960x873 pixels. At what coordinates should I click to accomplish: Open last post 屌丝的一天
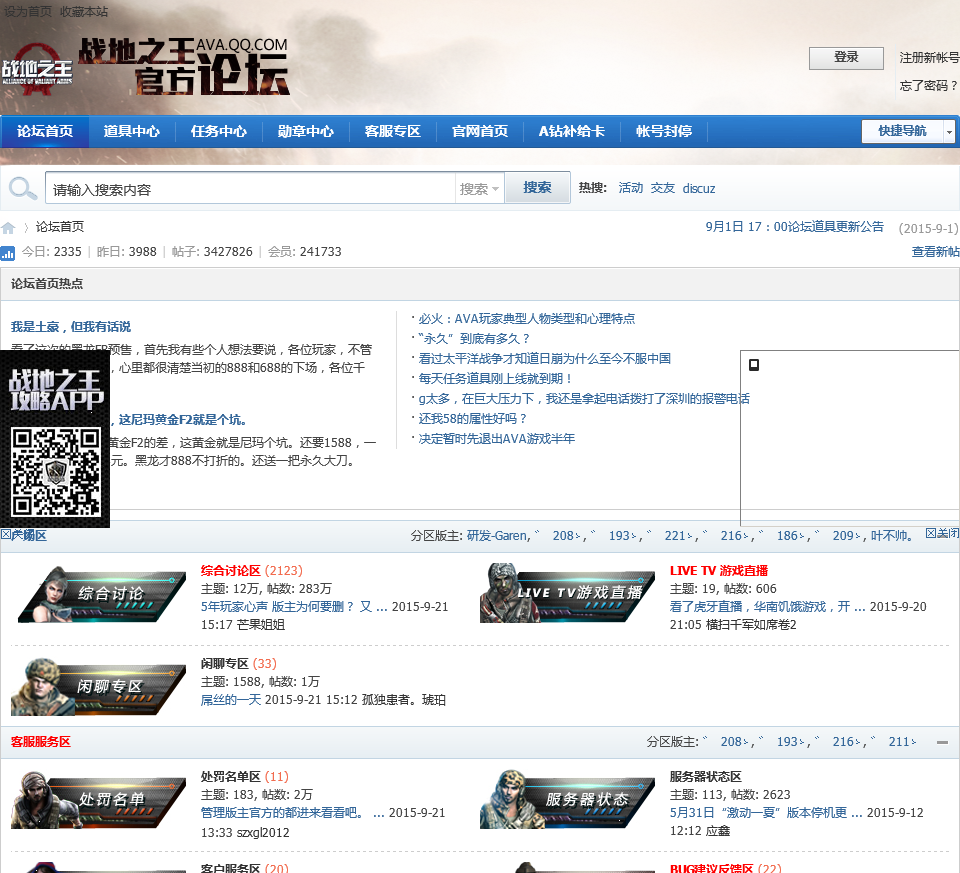point(231,700)
